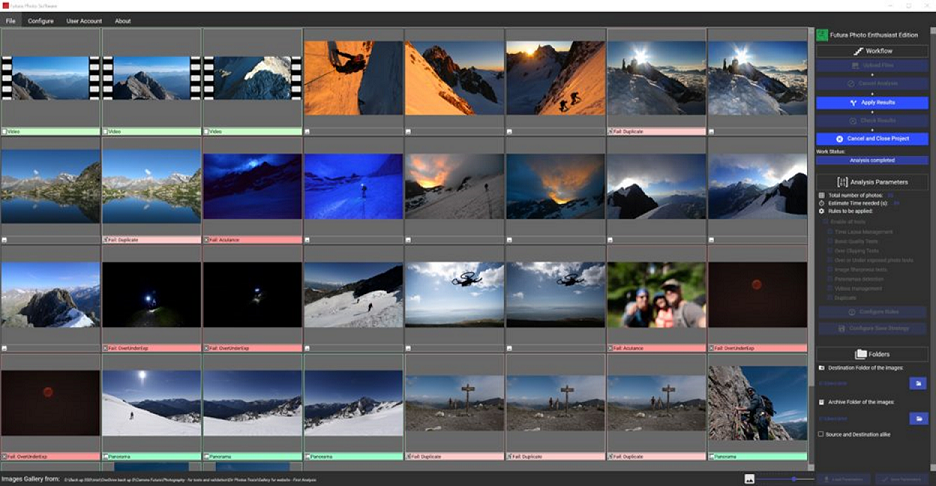This screenshot has width=936, height=486.
Task: Click the Analysis Parameters sliders icon
Action: 842,182
